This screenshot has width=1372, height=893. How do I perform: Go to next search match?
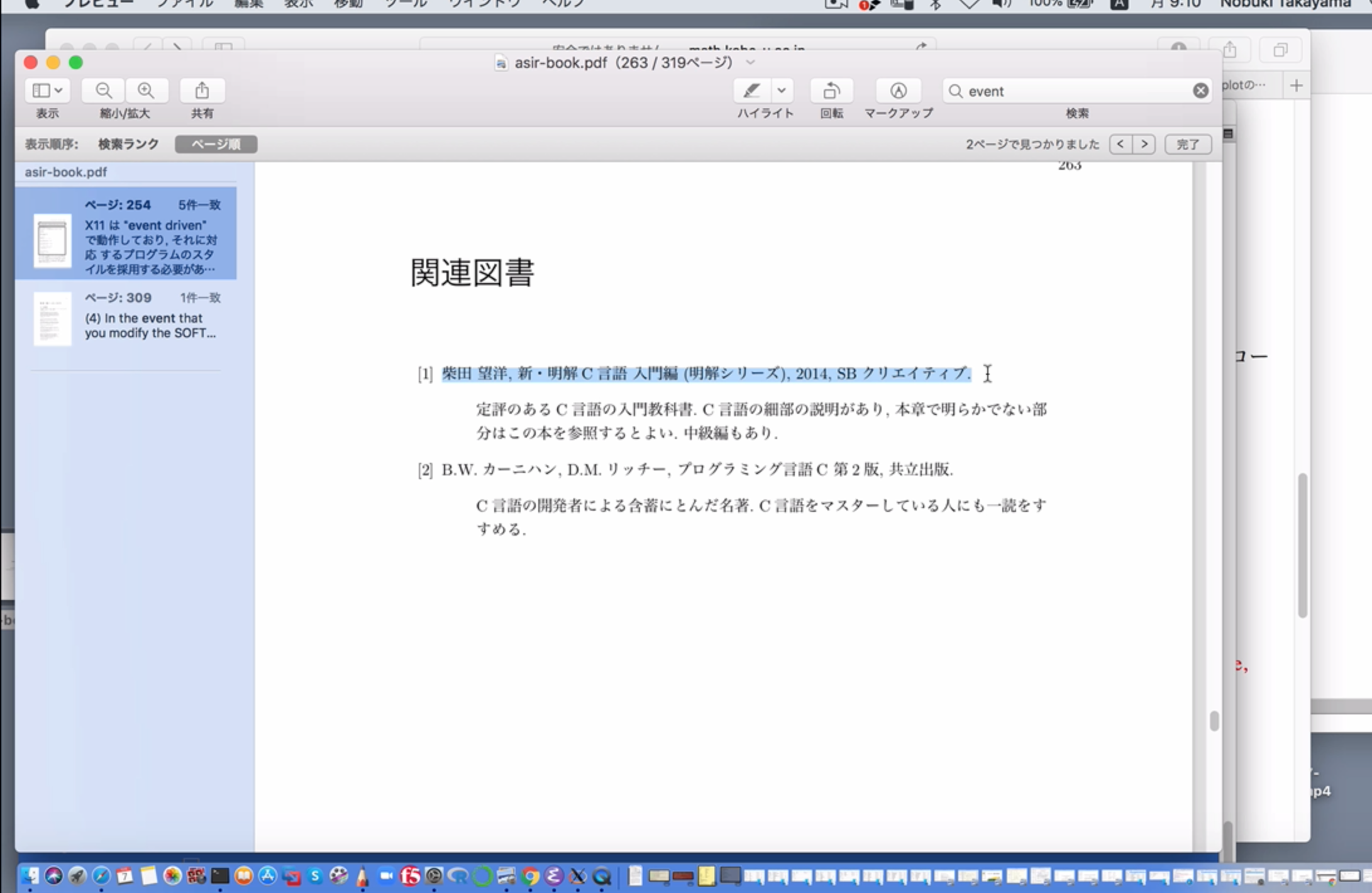point(1144,144)
